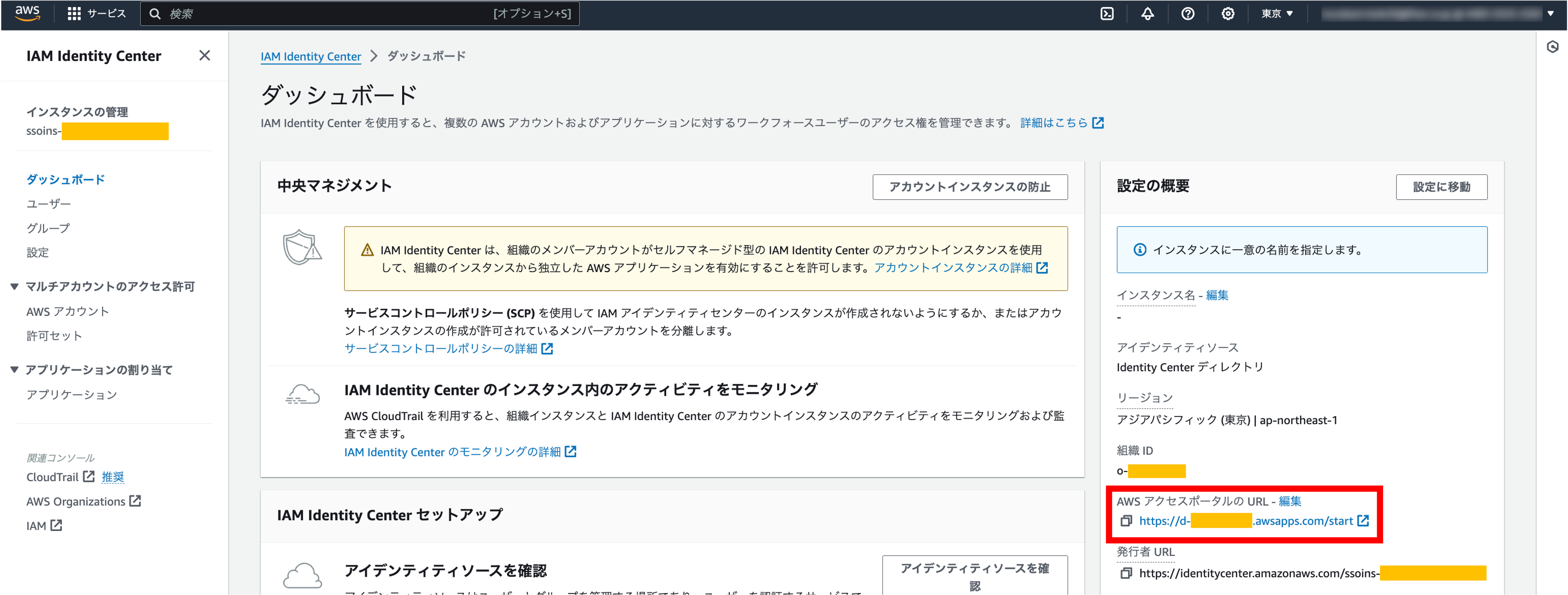Click the AWS Organizations external link icon
Screen dimensions: 1568x595
point(135,501)
